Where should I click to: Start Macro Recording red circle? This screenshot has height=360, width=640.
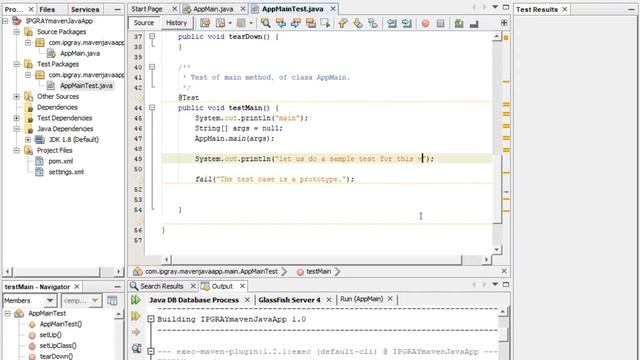click(x=425, y=23)
